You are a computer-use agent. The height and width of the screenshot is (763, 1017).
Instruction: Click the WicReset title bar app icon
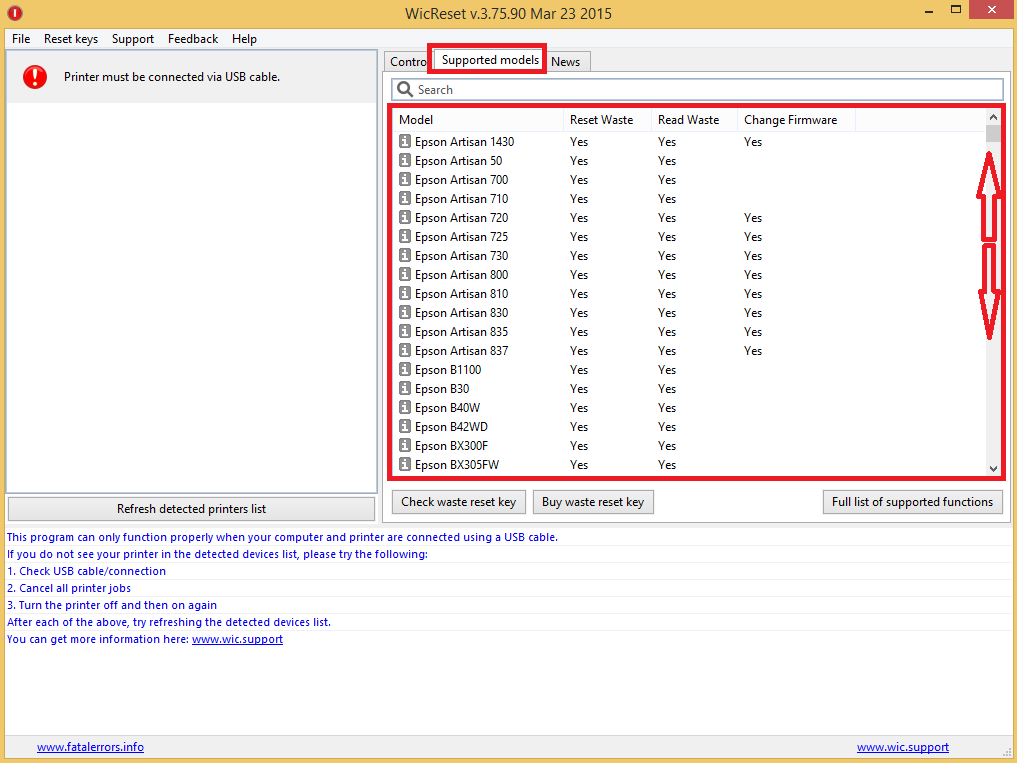point(14,12)
